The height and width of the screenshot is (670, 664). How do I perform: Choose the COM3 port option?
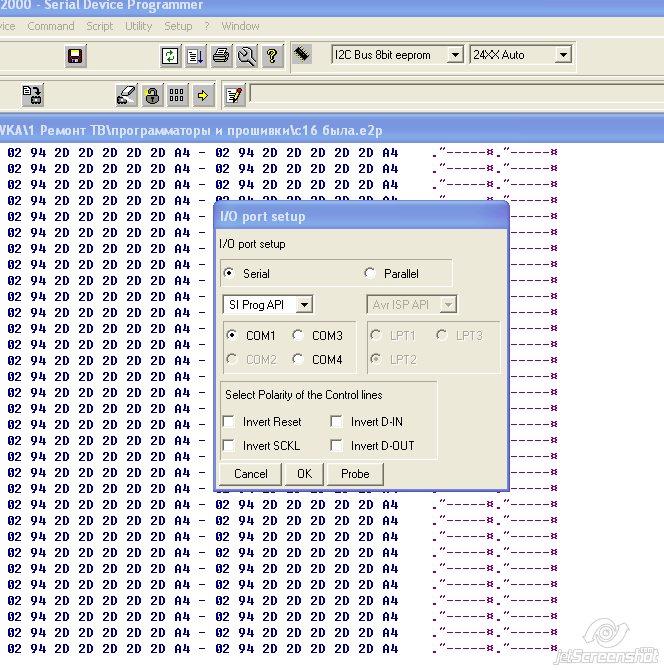(x=298, y=335)
